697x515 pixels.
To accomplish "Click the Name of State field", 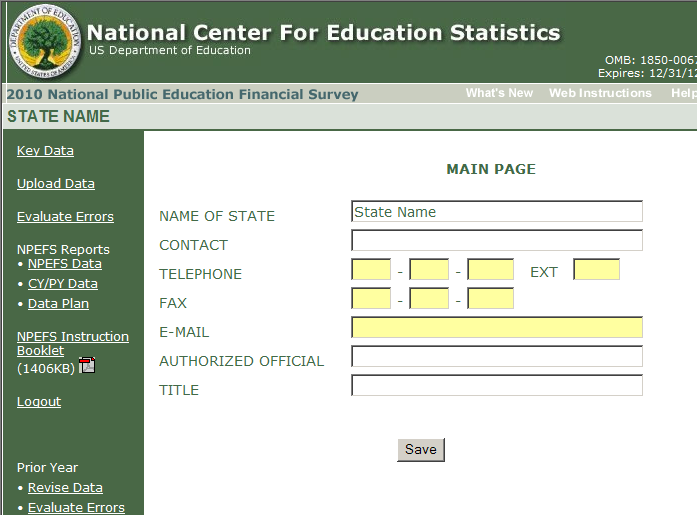I will click(496, 212).
